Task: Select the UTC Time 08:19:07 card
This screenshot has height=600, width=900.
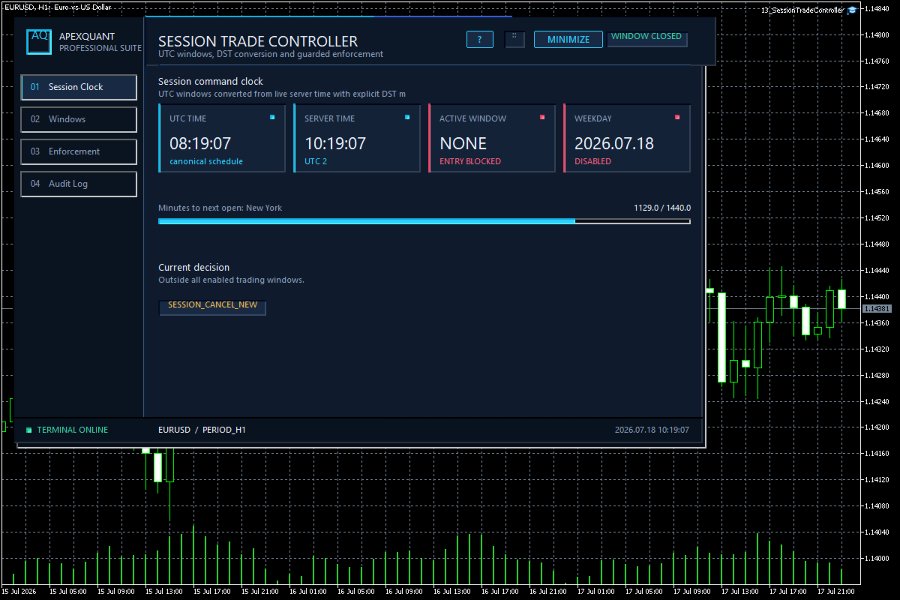Action: 222,138
